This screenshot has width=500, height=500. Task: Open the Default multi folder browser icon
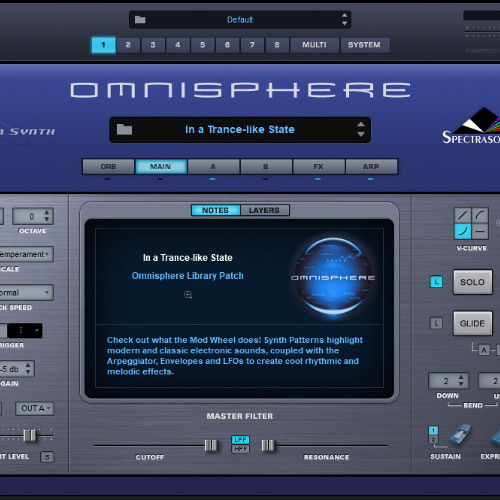click(140, 20)
